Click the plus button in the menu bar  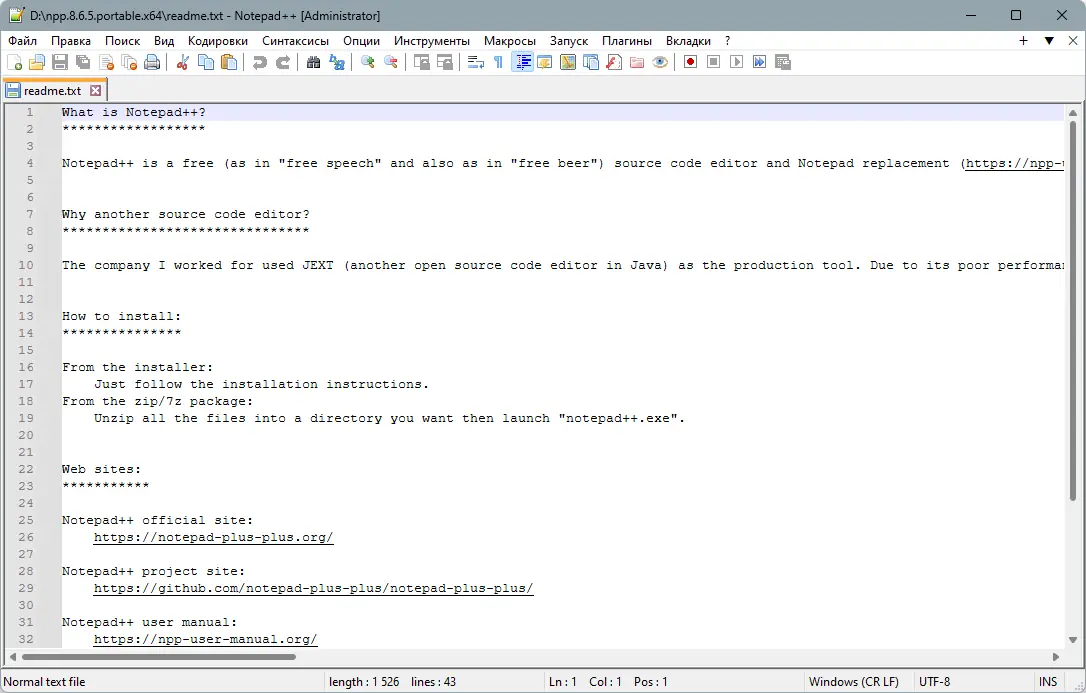coord(1024,41)
